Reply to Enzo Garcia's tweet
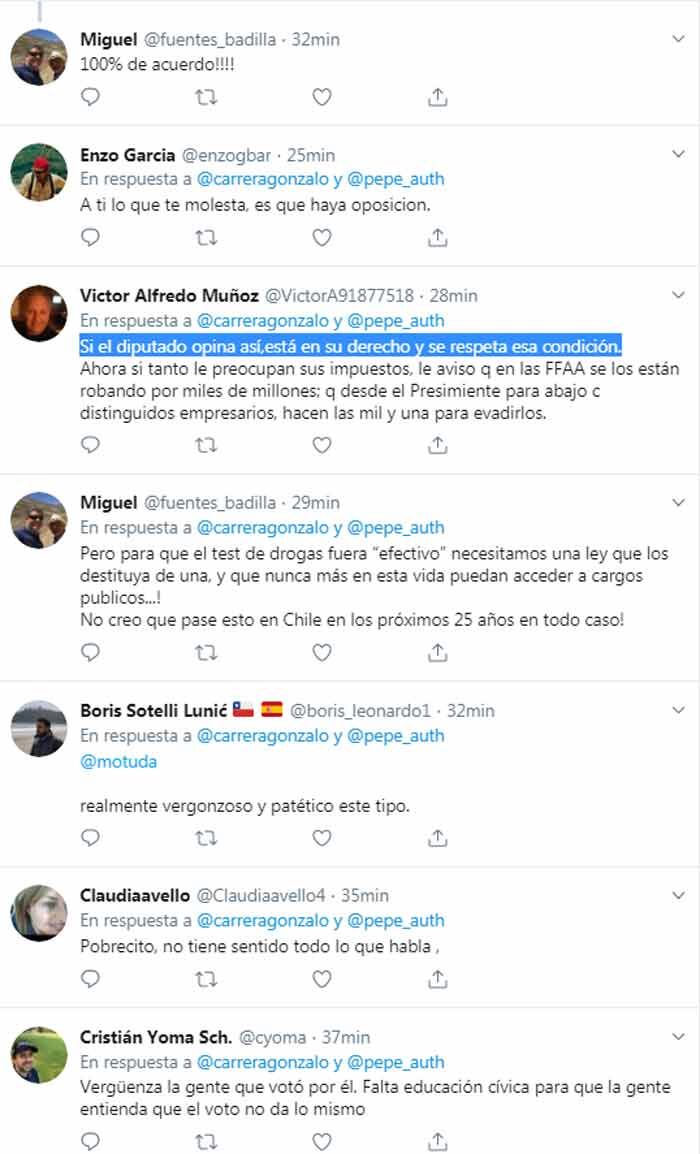This screenshot has height=1154, width=700. 90,237
